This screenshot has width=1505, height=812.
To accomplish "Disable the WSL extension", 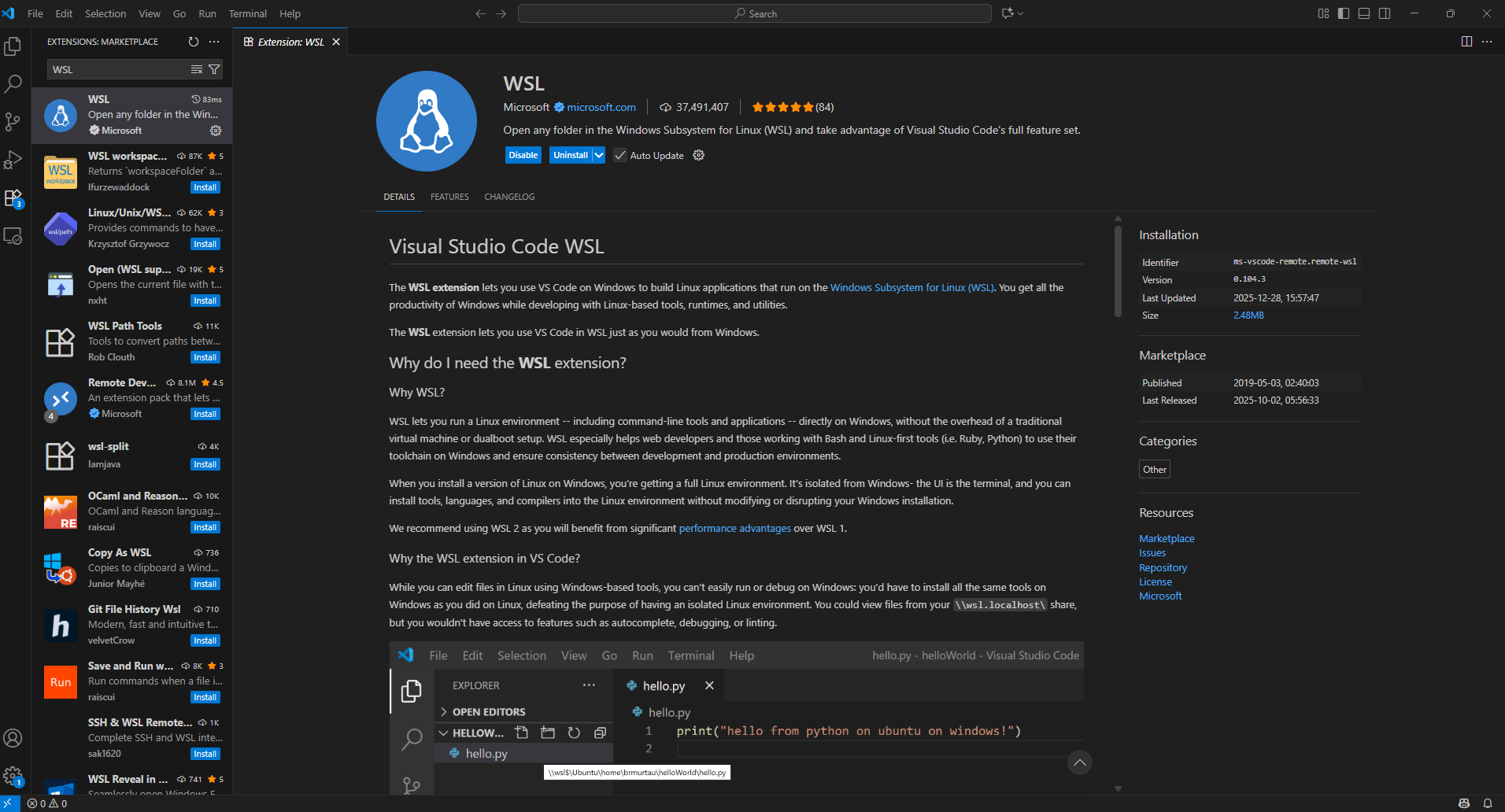I will 523,155.
